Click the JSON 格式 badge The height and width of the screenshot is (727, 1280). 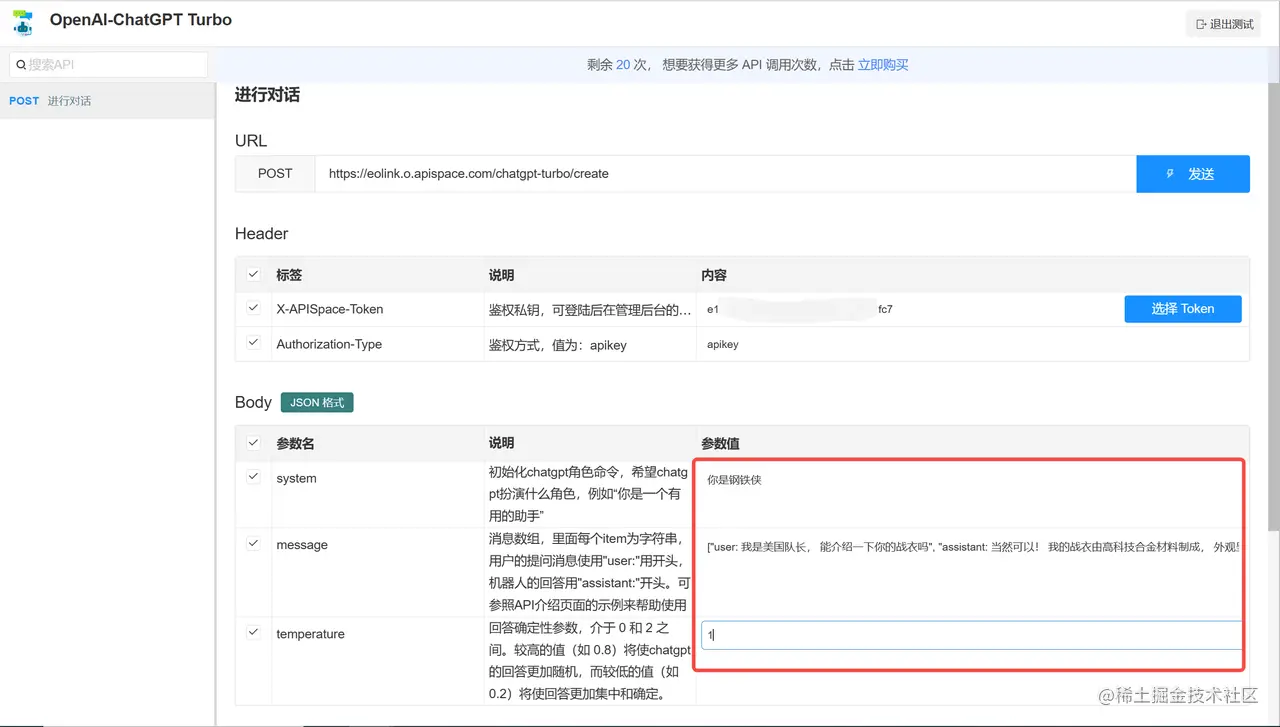click(317, 402)
